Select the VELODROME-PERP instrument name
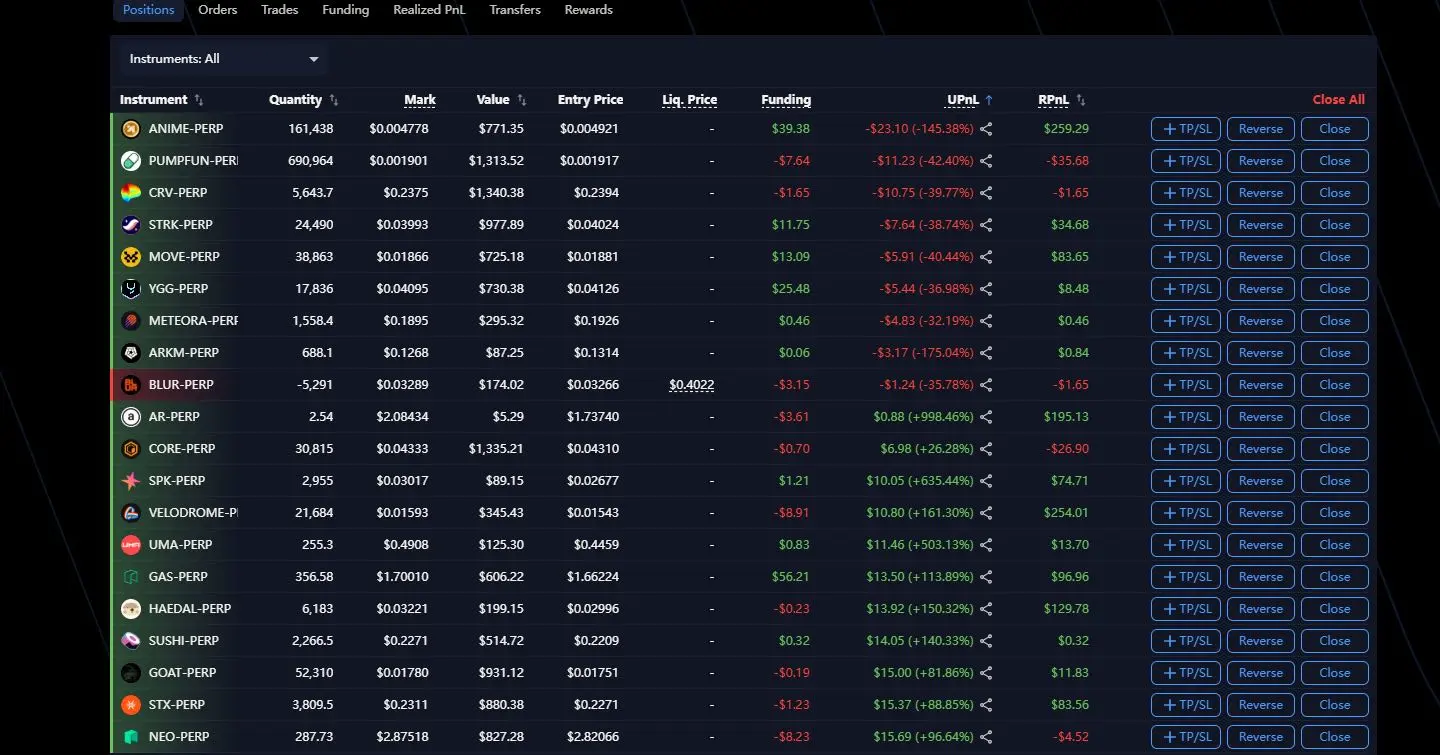The image size is (1440, 755). tap(193, 513)
